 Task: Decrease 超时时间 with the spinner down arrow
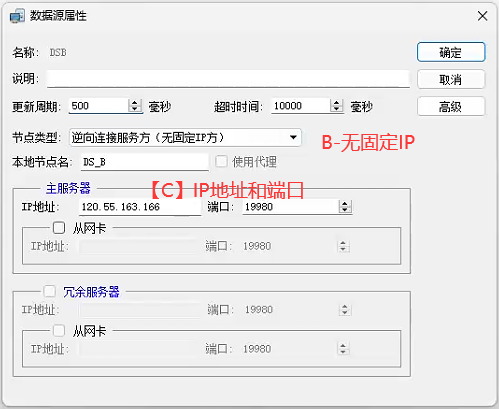[337, 110]
